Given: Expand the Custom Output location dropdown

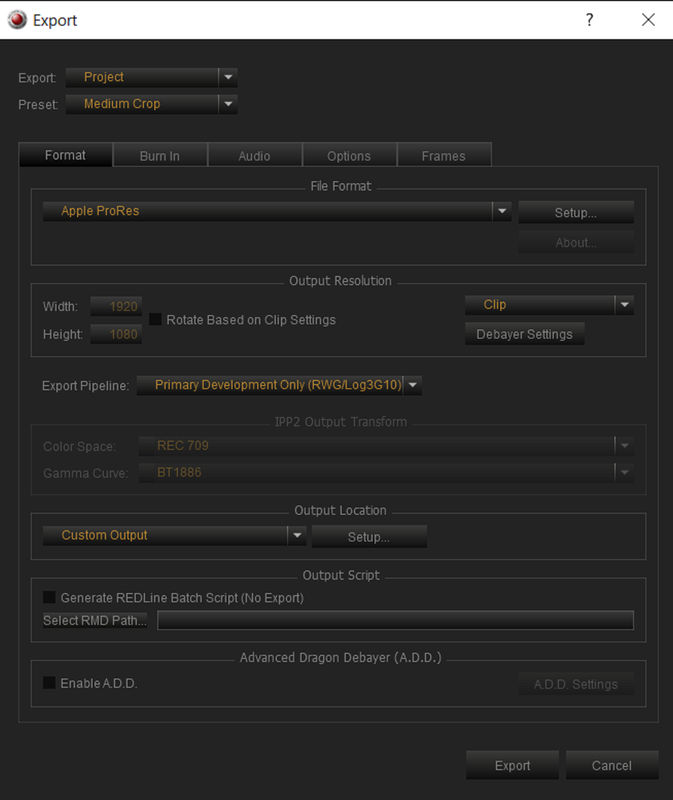Looking at the screenshot, I should 297,536.
